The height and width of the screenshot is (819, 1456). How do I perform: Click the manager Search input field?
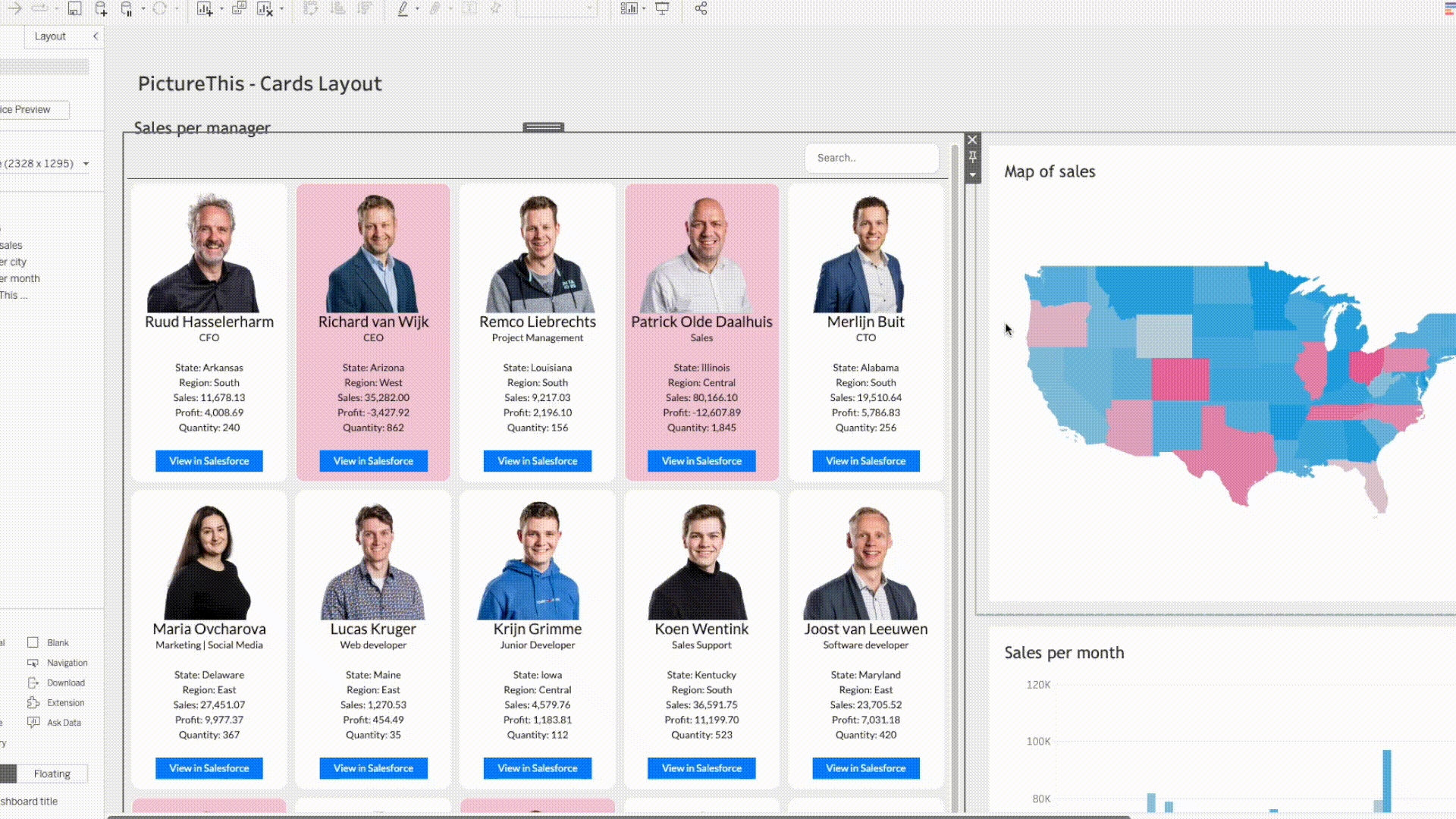[871, 158]
